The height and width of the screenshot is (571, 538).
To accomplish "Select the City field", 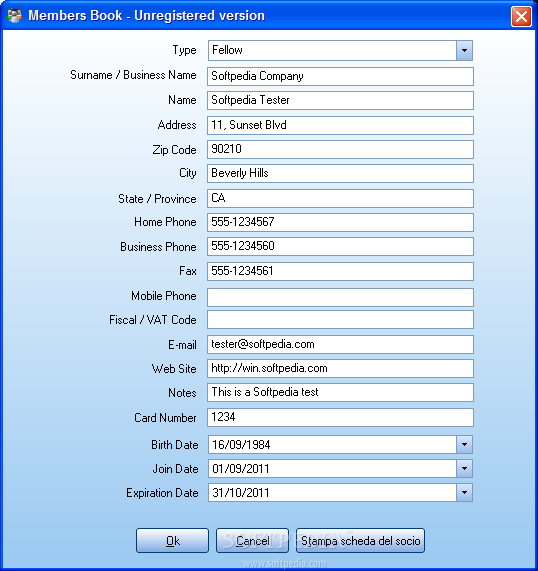I will point(340,173).
